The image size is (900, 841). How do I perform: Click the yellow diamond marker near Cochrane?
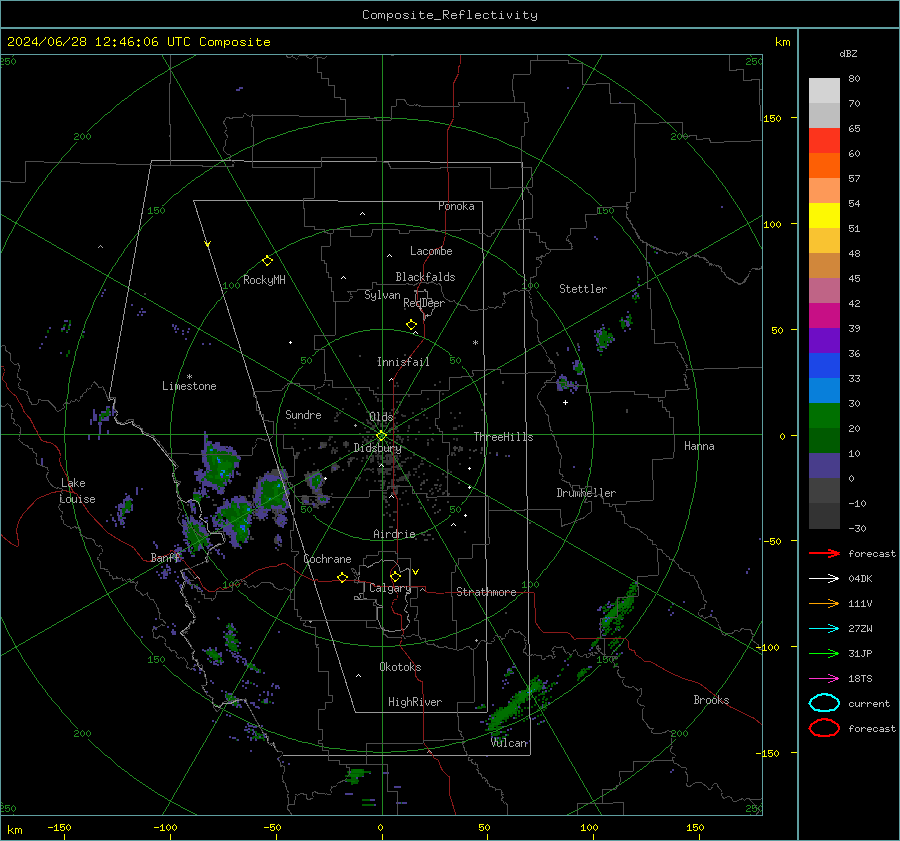[x=342, y=578]
